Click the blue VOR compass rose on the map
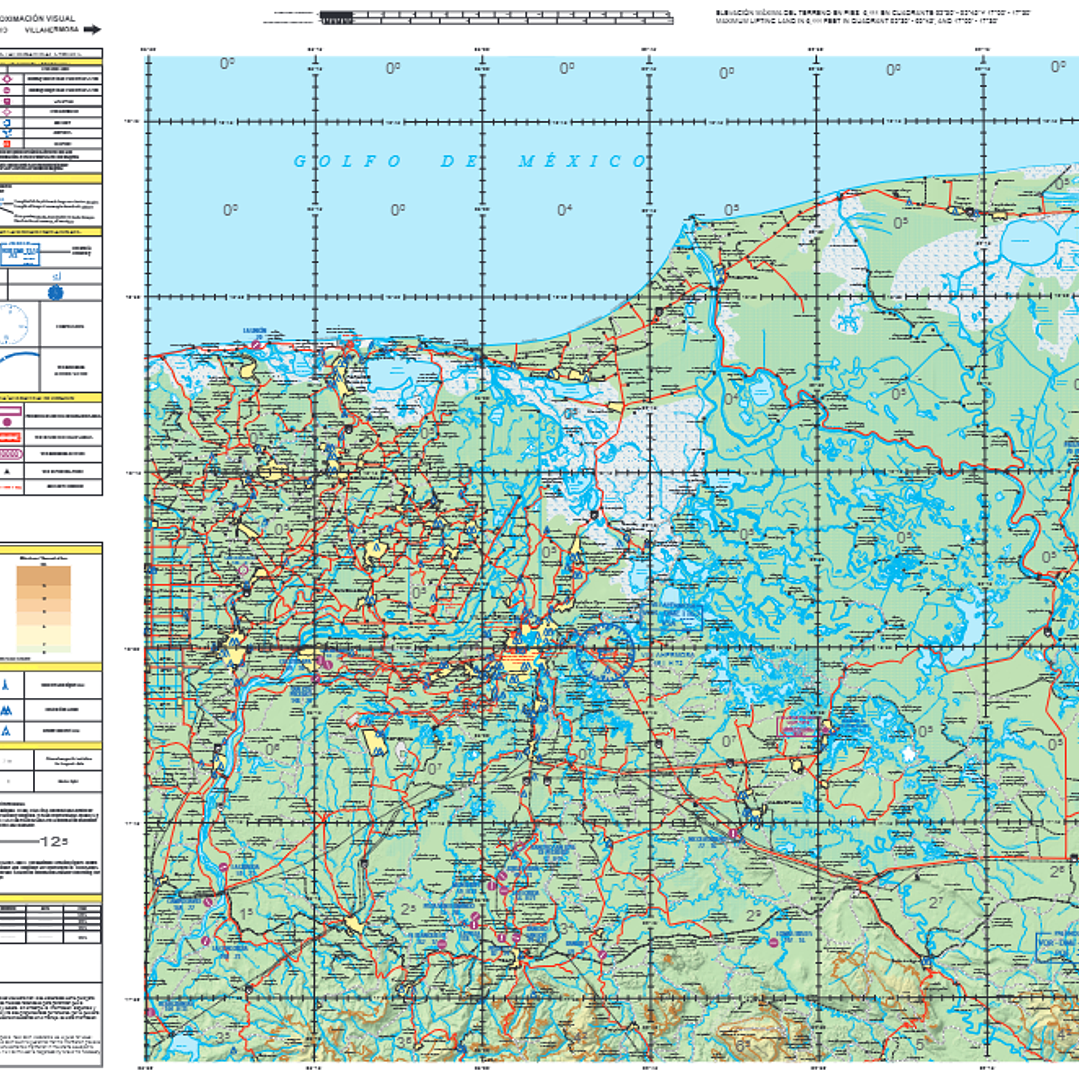This screenshot has height=1079, width=1079. [x=603, y=650]
